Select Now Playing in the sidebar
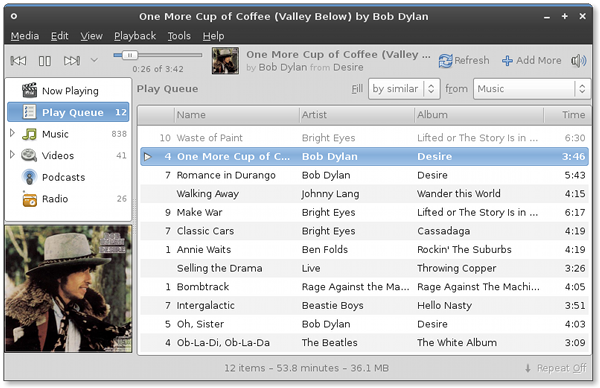The width and height of the screenshot is (600, 388). tap(70, 91)
